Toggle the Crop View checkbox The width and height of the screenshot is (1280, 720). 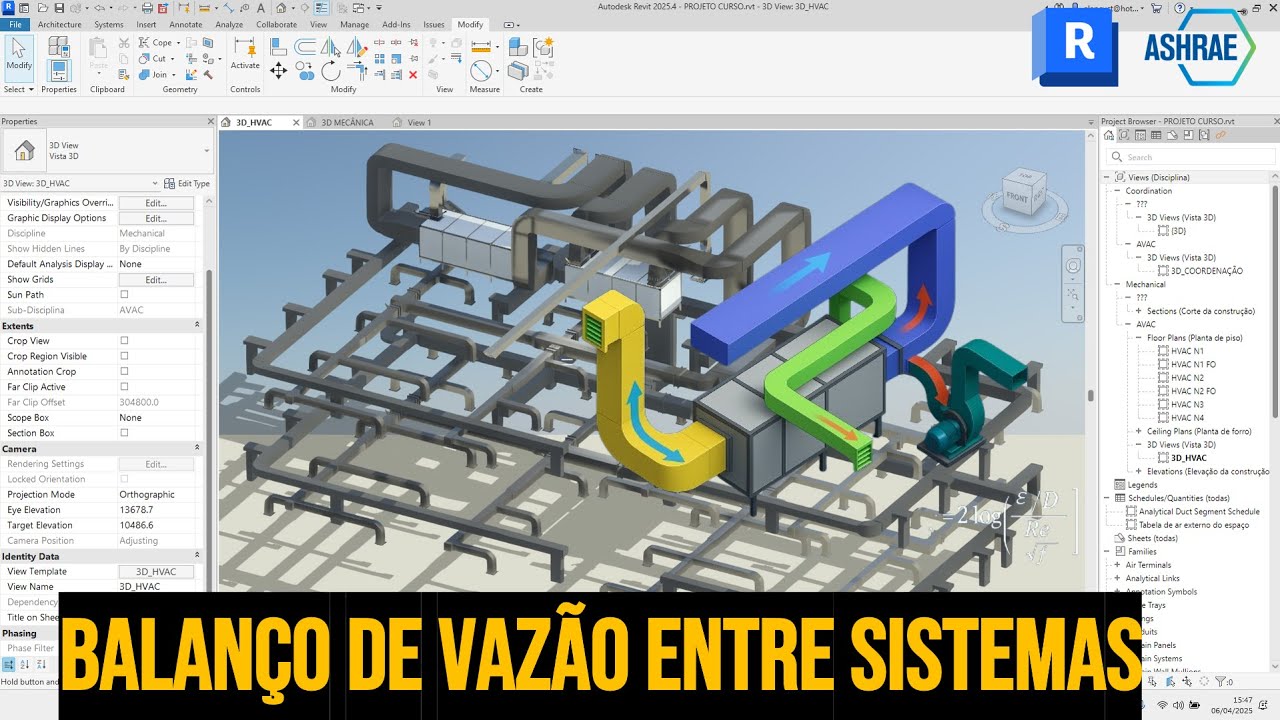coord(124,341)
